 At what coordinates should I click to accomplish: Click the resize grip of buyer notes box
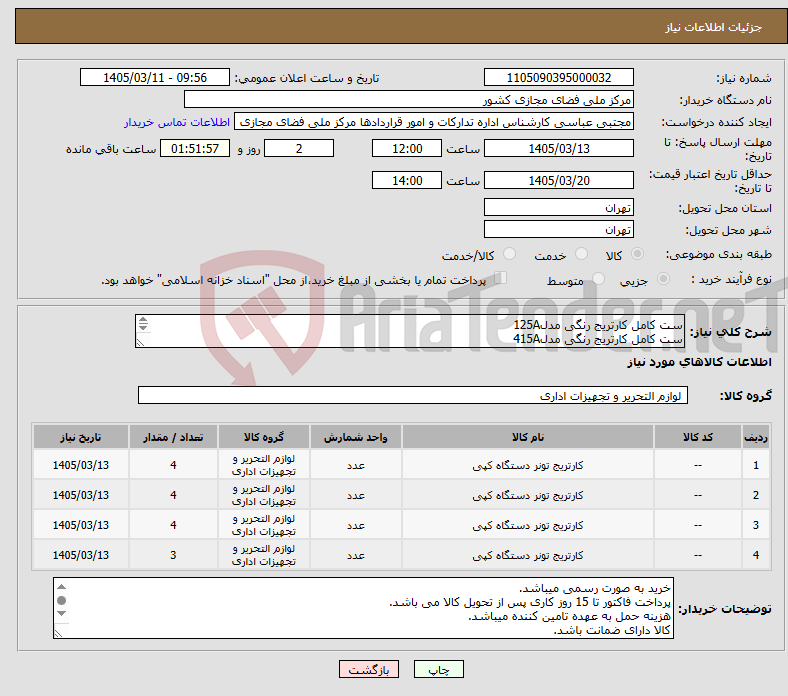click(x=58, y=633)
